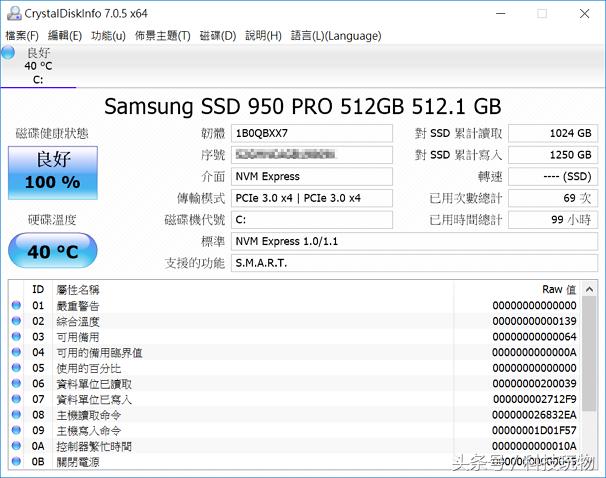Click raw value 000000026832EA
Image resolution: width=606 pixels, height=478 pixels.
click(535, 415)
